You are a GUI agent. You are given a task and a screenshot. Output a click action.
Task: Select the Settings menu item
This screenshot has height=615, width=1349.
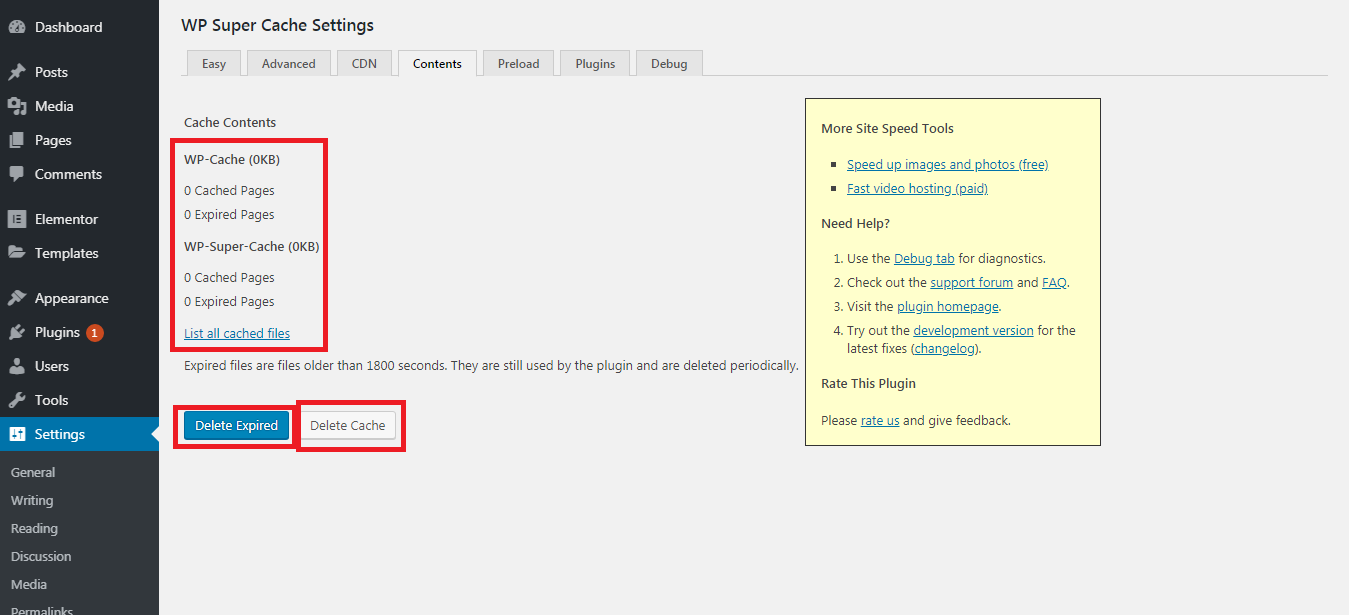pyautogui.click(x=79, y=434)
